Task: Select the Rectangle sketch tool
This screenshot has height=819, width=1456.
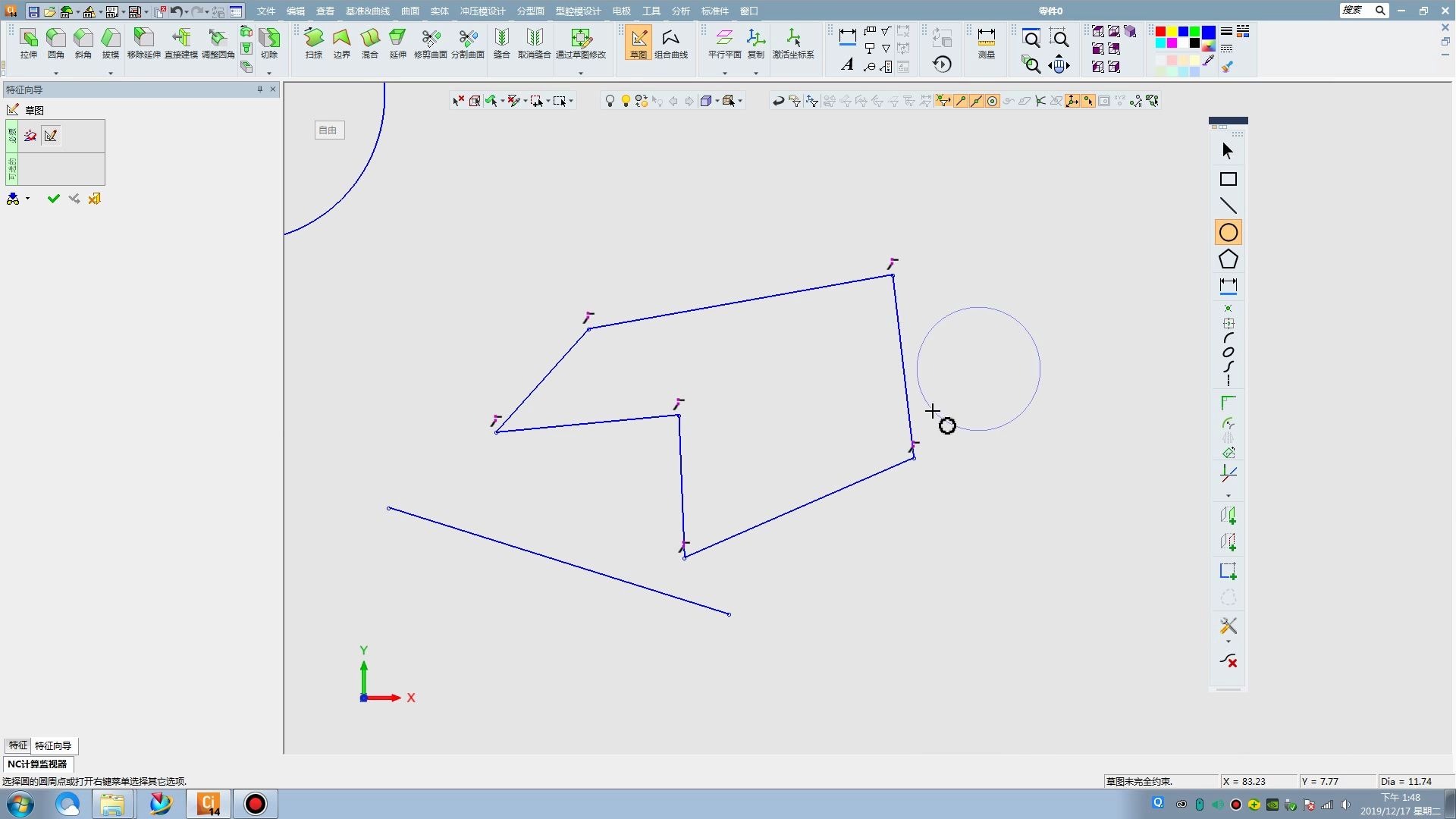Action: coord(1228,179)
